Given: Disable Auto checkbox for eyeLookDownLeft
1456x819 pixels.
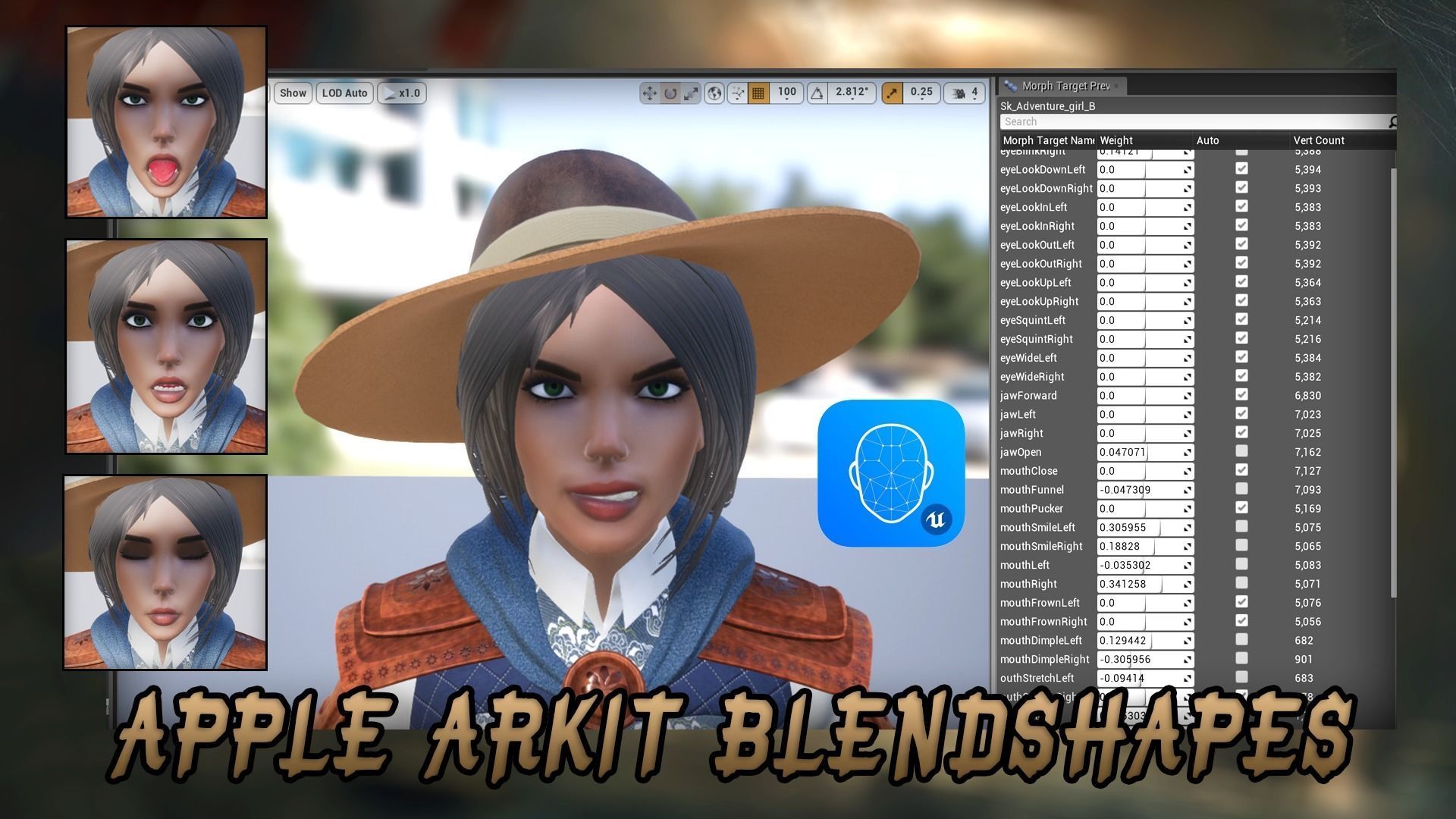Looking at the screenshot, I should point(1241,168).
